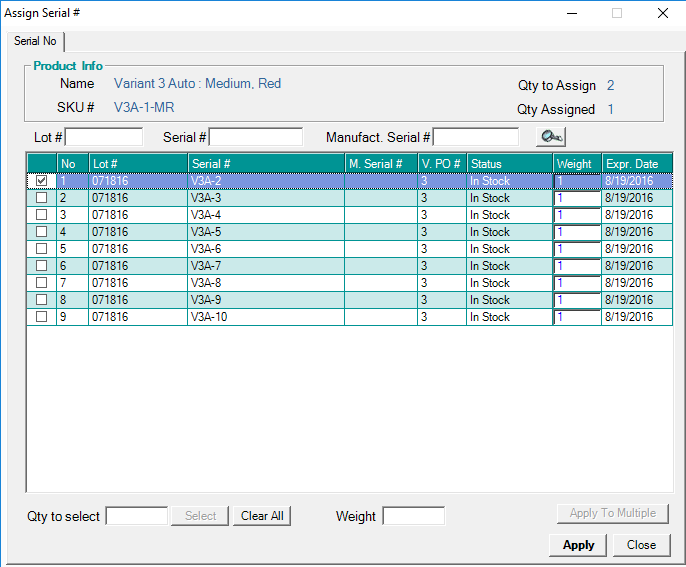
Task: Check the checkbox for serial V3A-3
Action: 41,198
